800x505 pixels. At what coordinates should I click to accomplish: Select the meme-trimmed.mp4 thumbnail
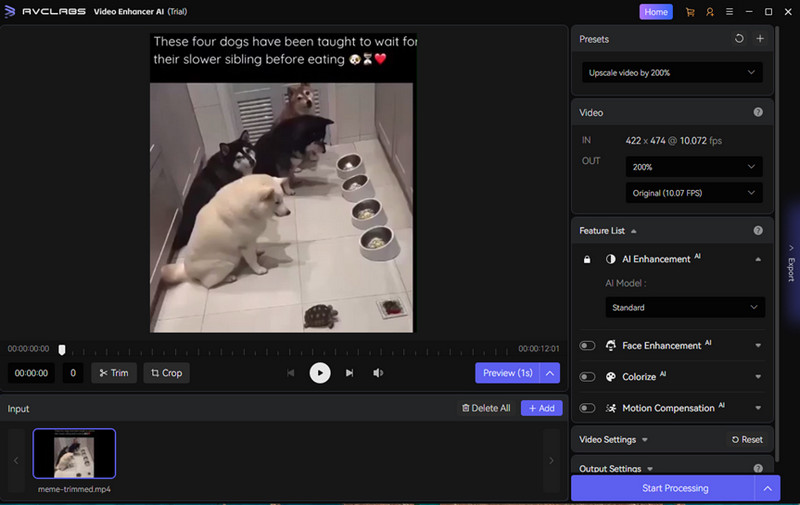(74, 453)
